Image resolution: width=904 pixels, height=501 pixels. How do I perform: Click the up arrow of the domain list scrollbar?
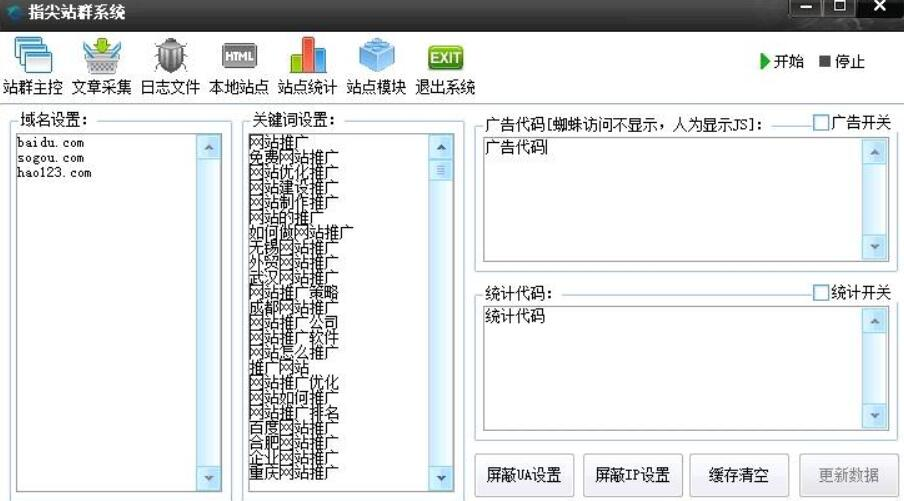point(209,148)
